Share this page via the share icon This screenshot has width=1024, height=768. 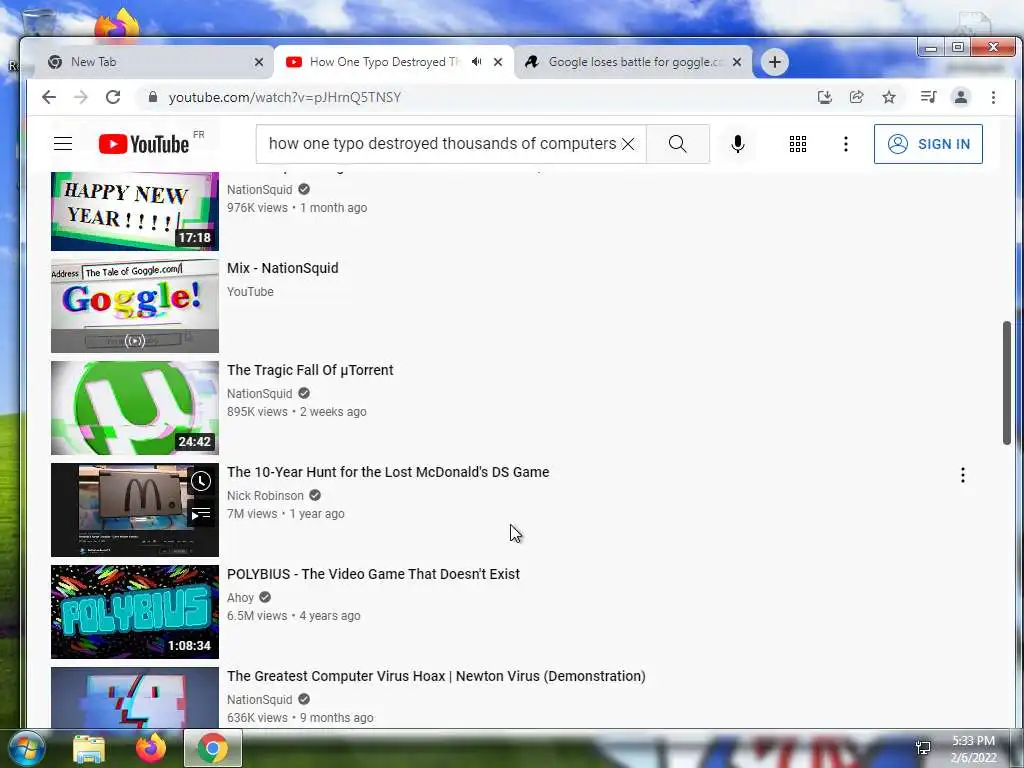[x=856, y=97]
